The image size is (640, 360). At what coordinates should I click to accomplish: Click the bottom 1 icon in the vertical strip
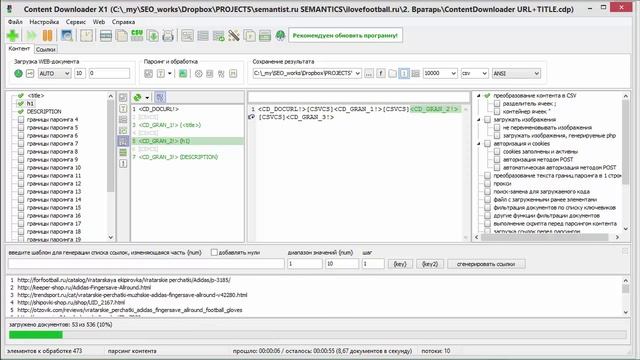123,163
